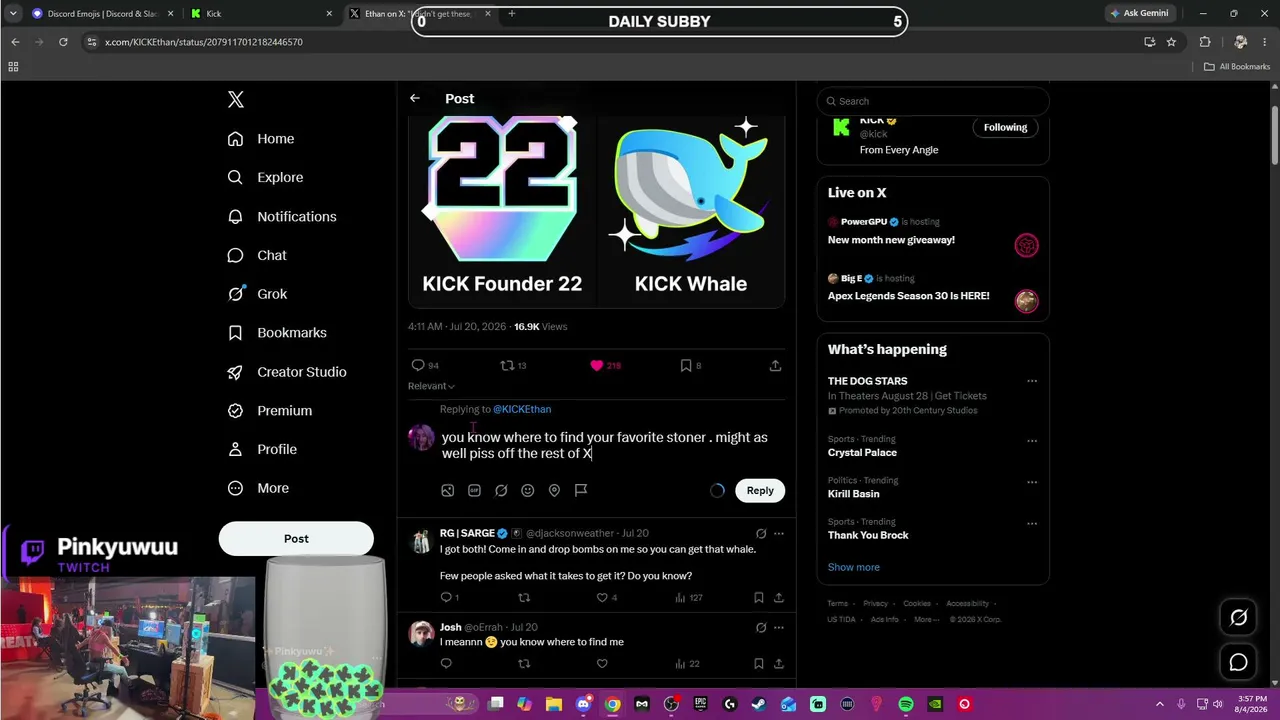The image size is (1280, 720).
Task: Open the floating chat messages button
Action: (x=1238, y=662)
